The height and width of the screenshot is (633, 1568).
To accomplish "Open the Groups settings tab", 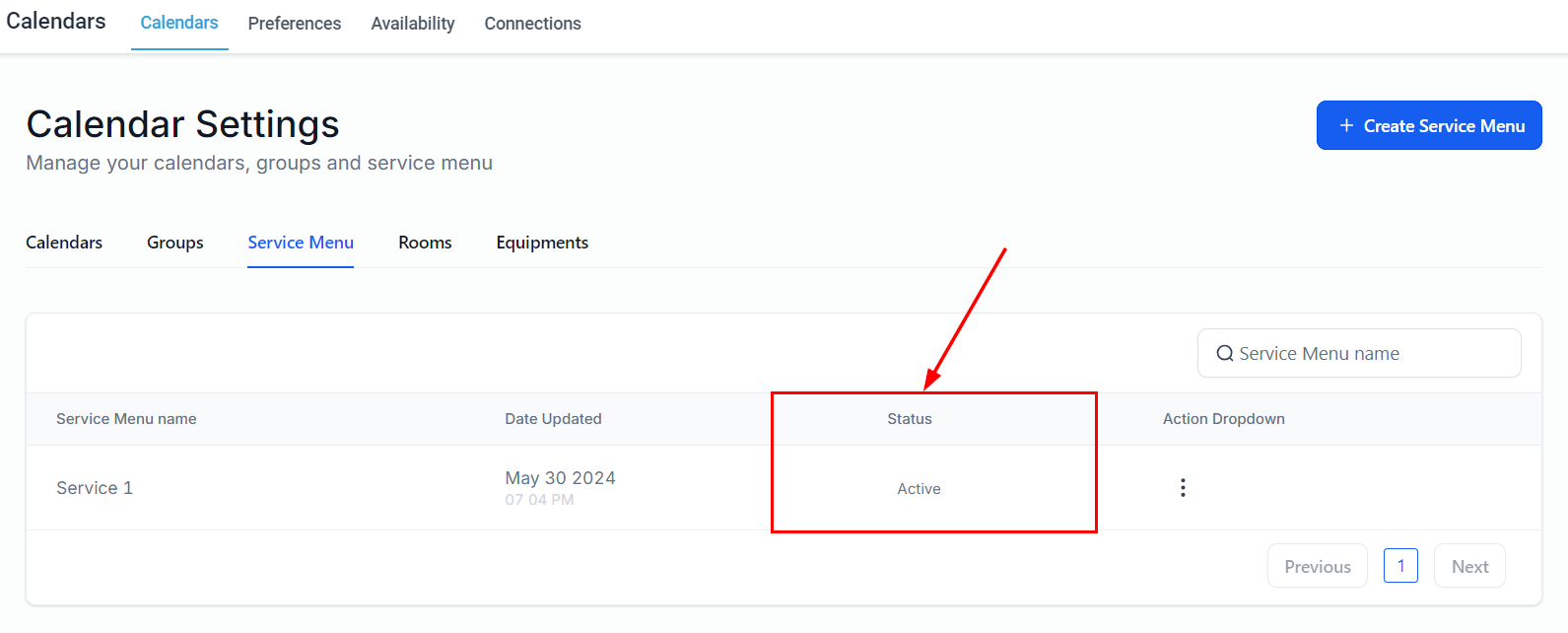I will click(175, 243).
